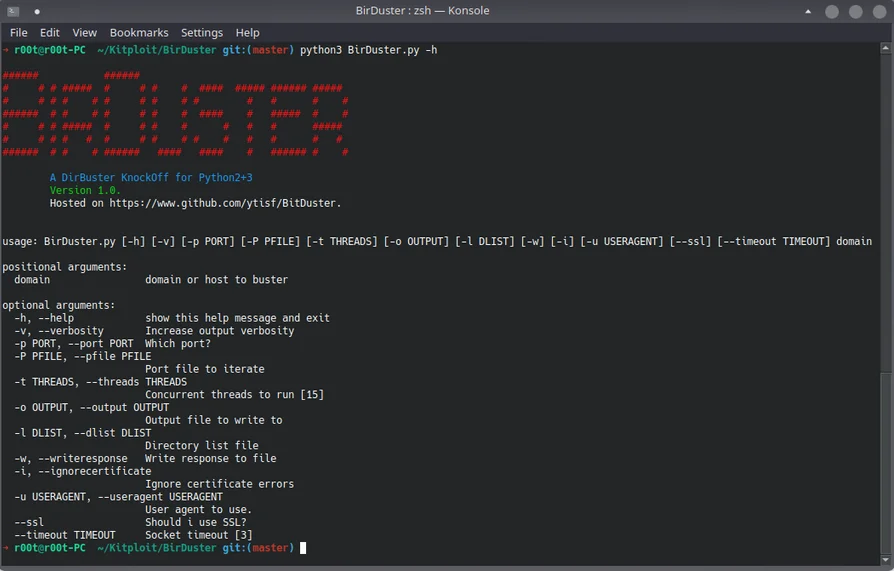The width and height of the screenshot is (894, 571).
Task: Click the green 'Version 1.0.' text
Action: [85, 190]
